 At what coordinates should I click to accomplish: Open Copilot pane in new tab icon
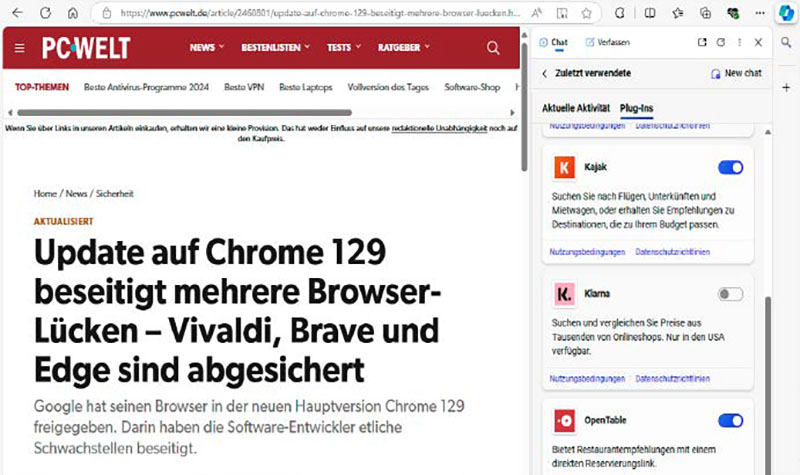click(702, 42)
